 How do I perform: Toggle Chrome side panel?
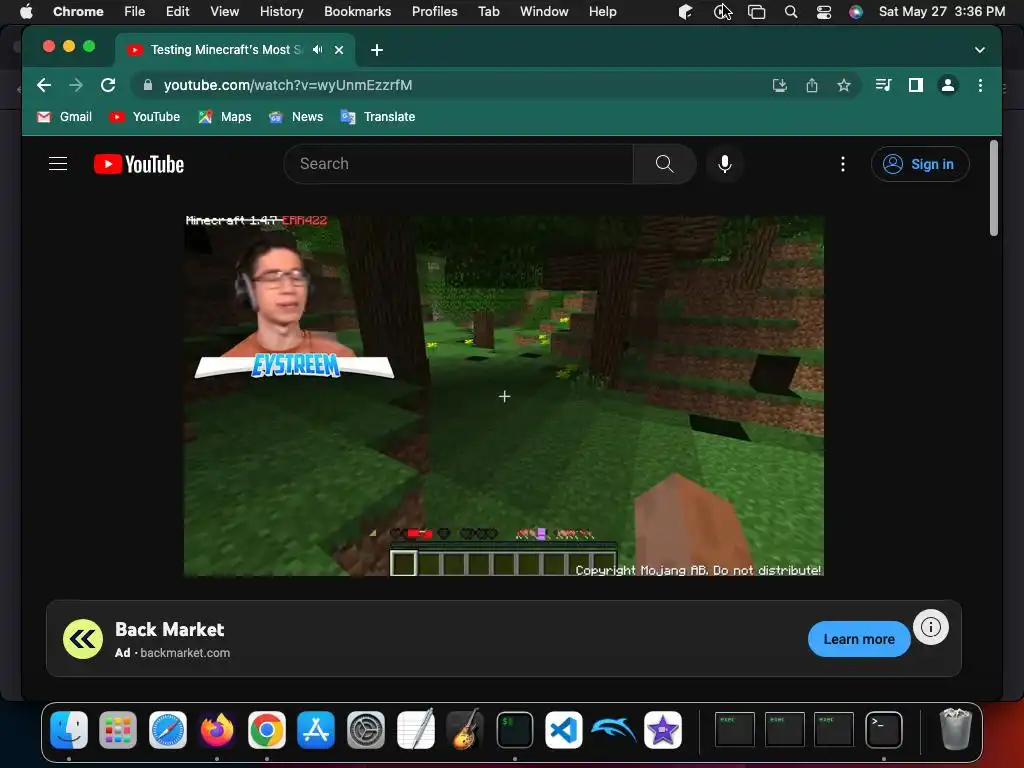pyautogui.click(x=916, y=85)
